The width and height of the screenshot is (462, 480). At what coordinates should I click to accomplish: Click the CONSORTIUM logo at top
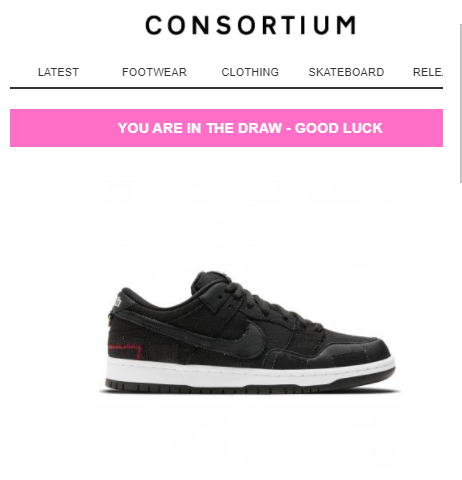pos(250,25)
